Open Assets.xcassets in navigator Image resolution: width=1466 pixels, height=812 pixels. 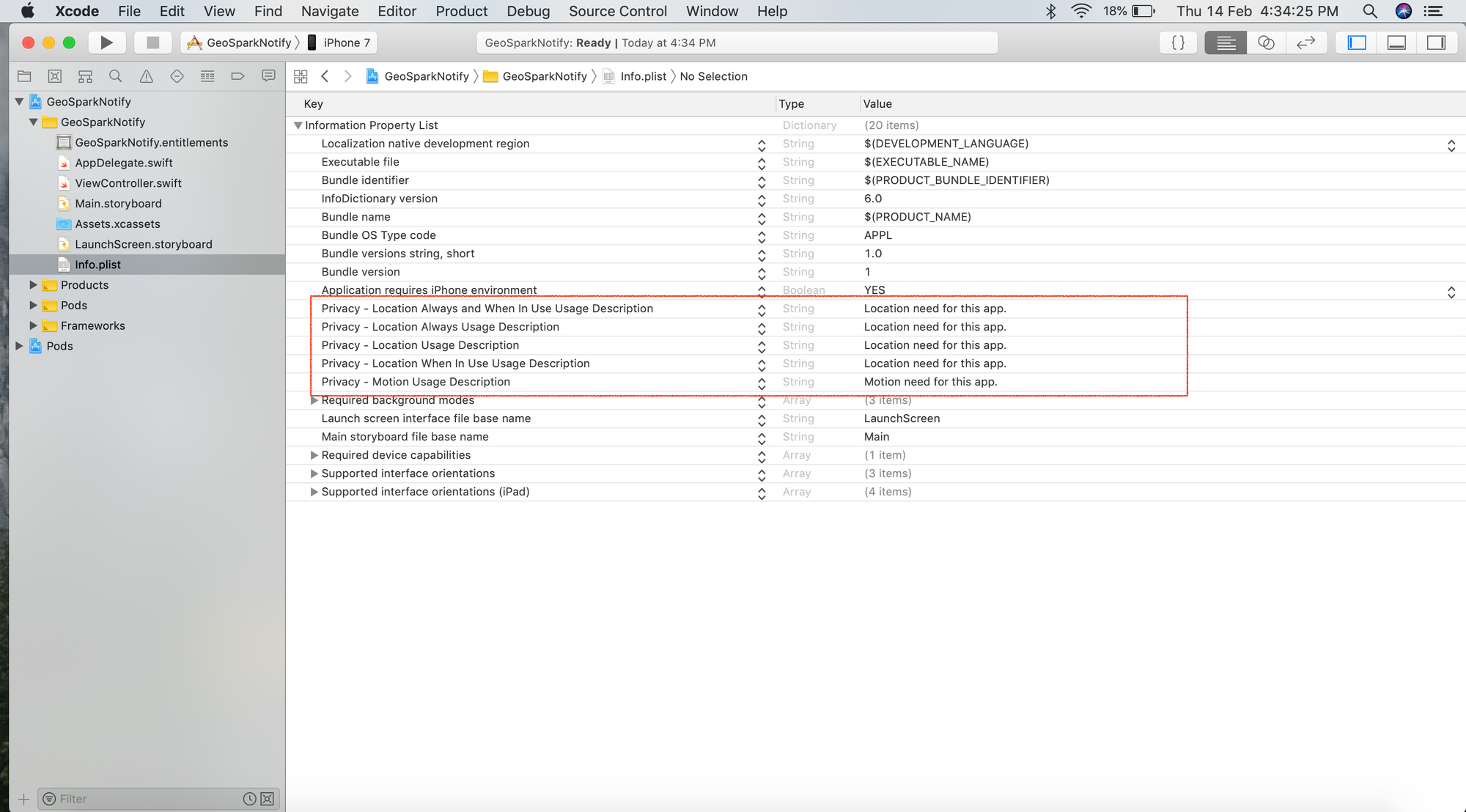tap(117, 224)
